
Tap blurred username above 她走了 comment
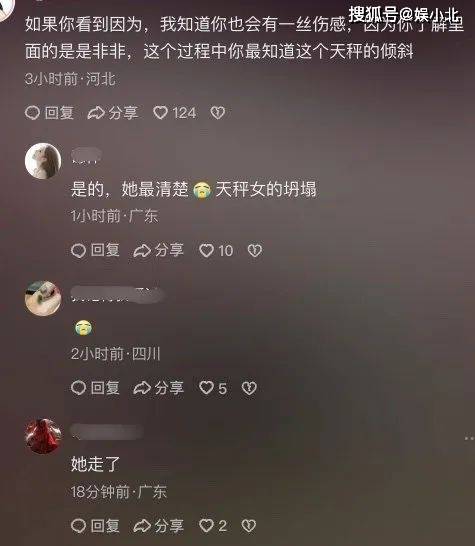107,431
